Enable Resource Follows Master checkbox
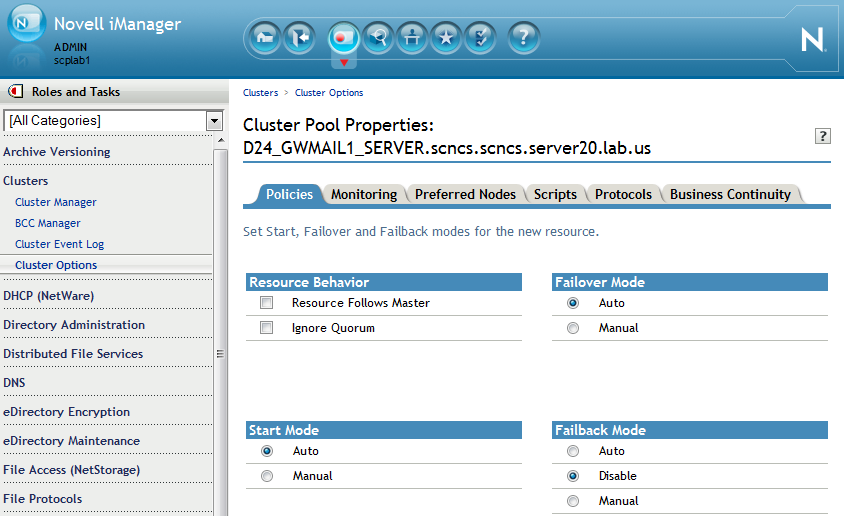The height and width of the screenshot is (516, 844). 266,303
